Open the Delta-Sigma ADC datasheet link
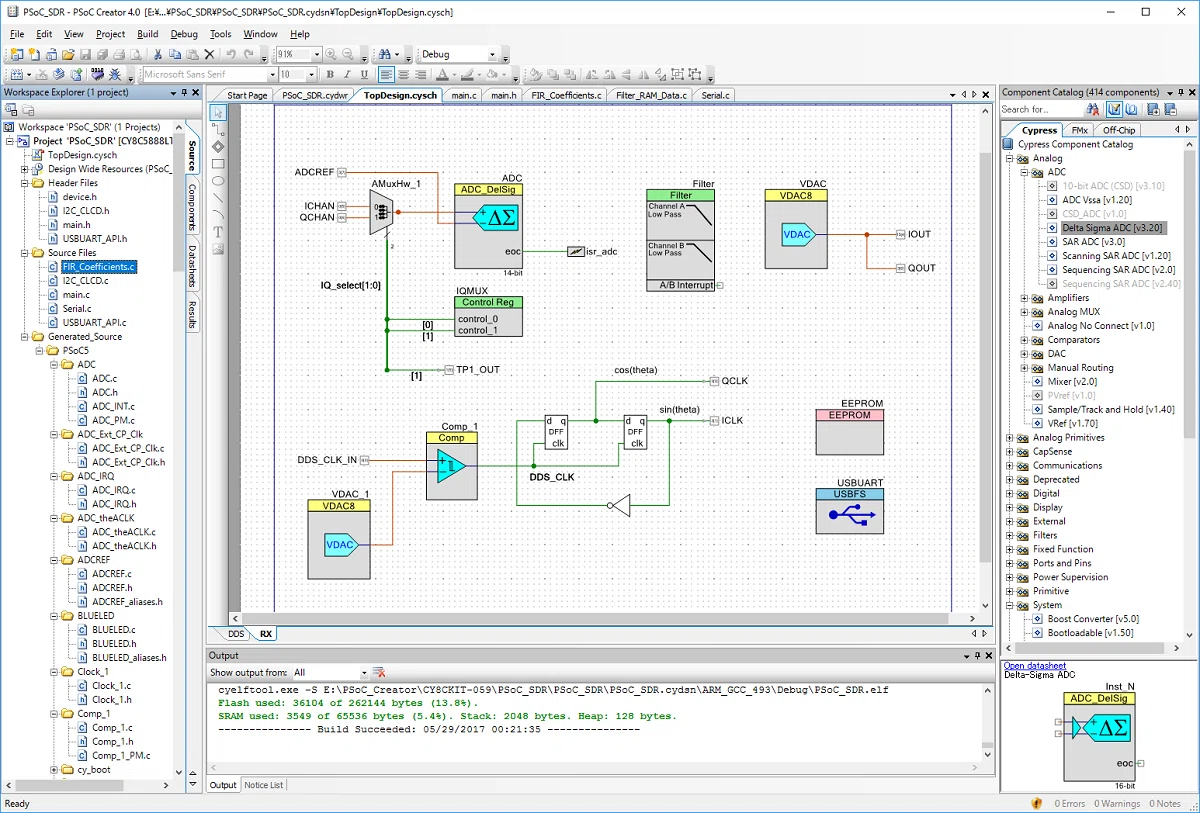The width and height of the screenshot is (1200, 813). (1035, 666)
